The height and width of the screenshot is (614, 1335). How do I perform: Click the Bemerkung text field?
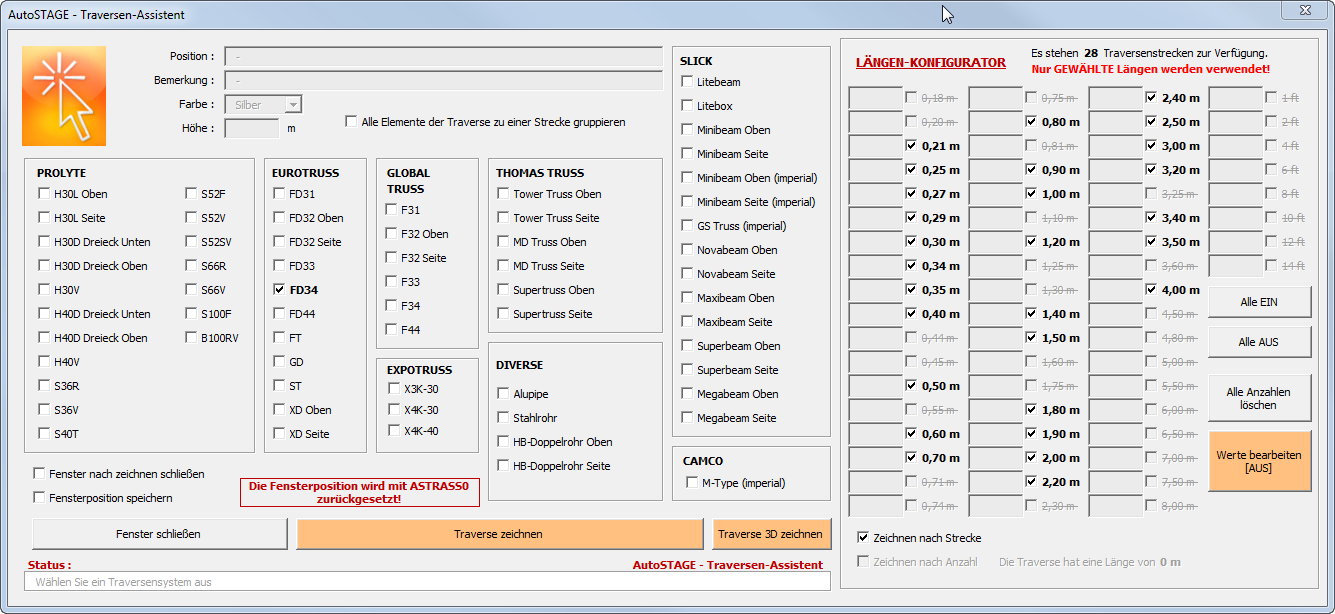(x=443, y=80)
